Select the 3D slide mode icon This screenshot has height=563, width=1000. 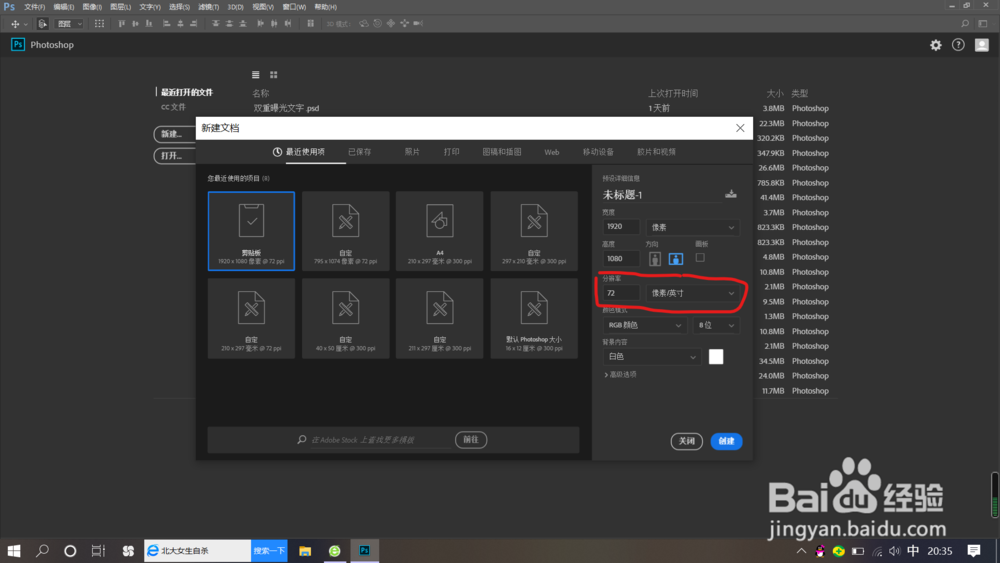pos(404,24)
